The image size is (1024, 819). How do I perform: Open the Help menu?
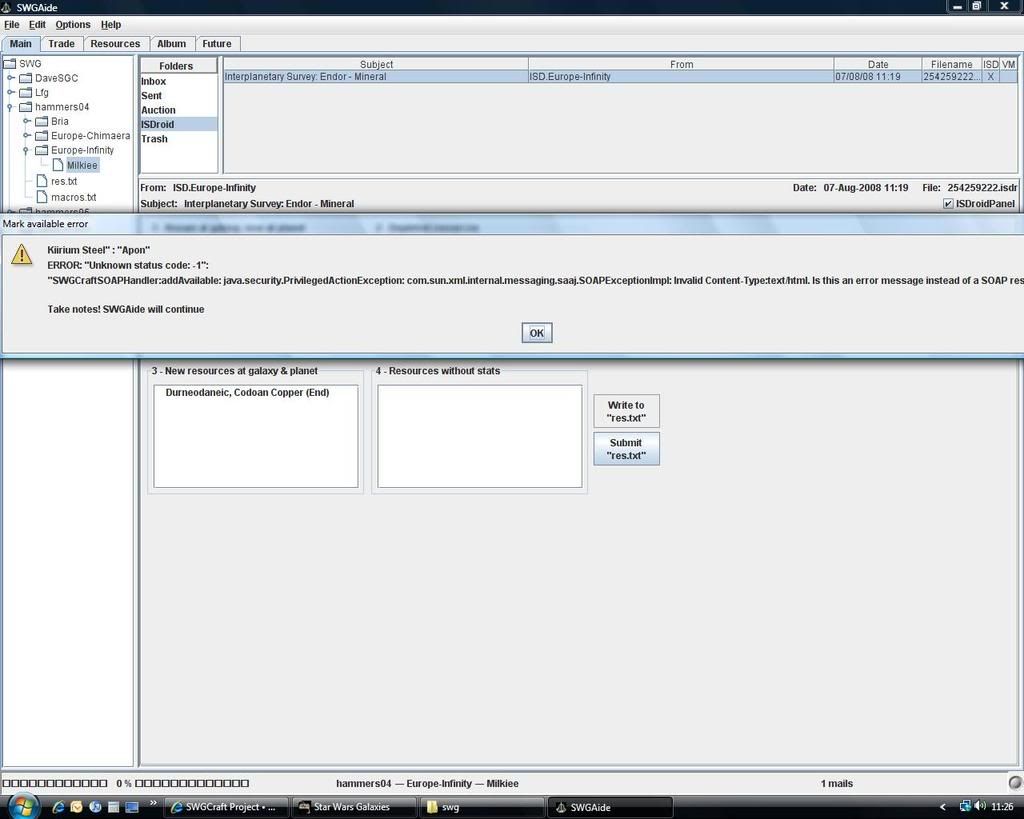point(111,24)
